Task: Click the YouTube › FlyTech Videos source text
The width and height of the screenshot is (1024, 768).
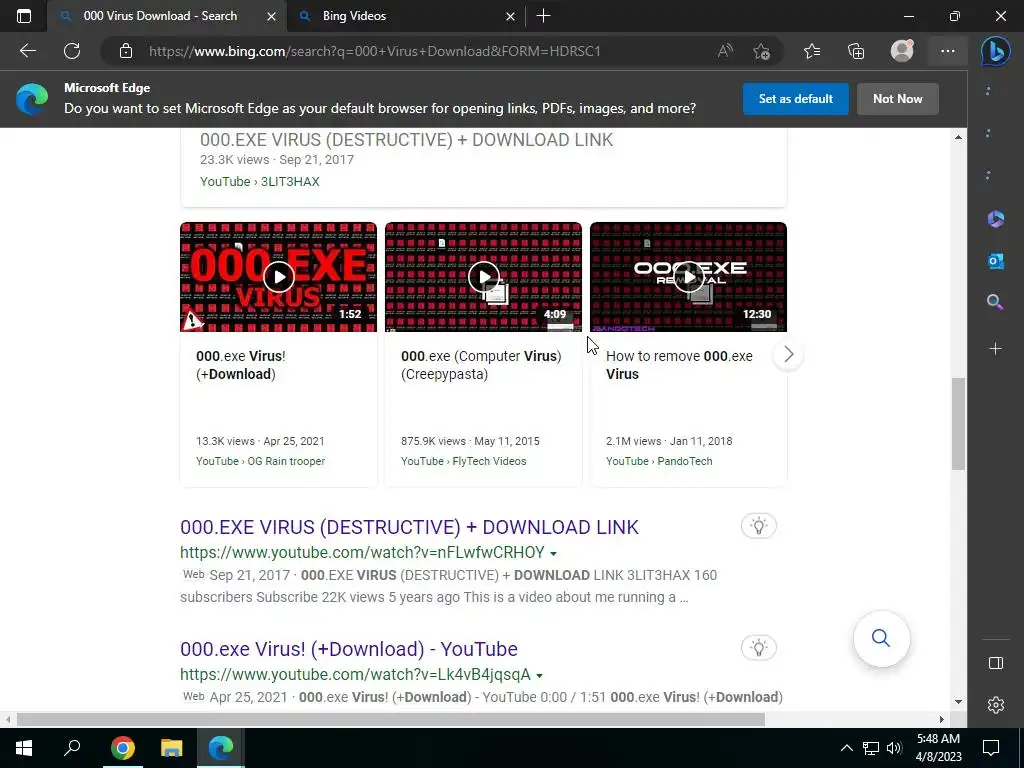Action: 463,461
